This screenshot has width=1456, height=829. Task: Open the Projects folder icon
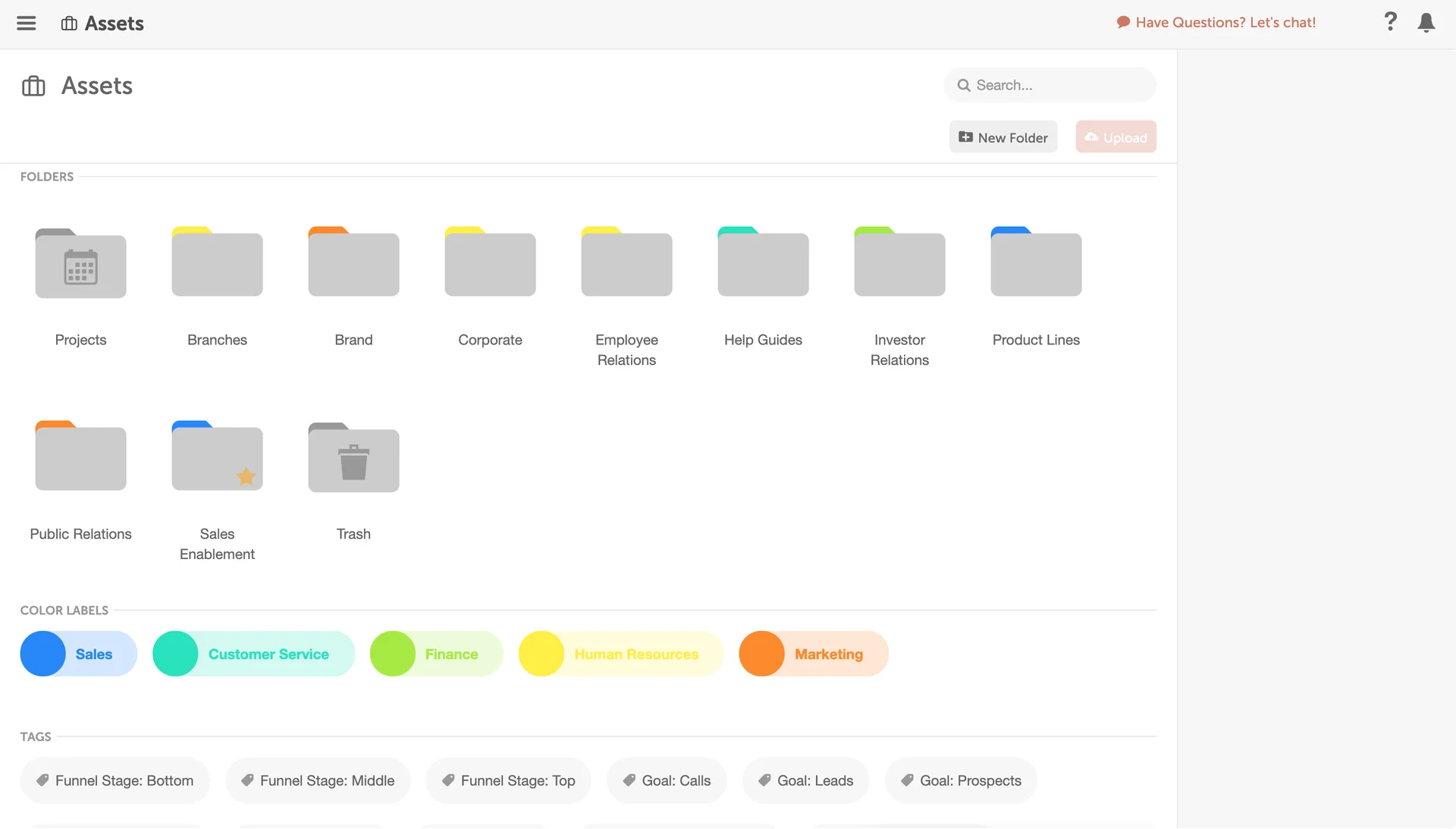[80, 262]
